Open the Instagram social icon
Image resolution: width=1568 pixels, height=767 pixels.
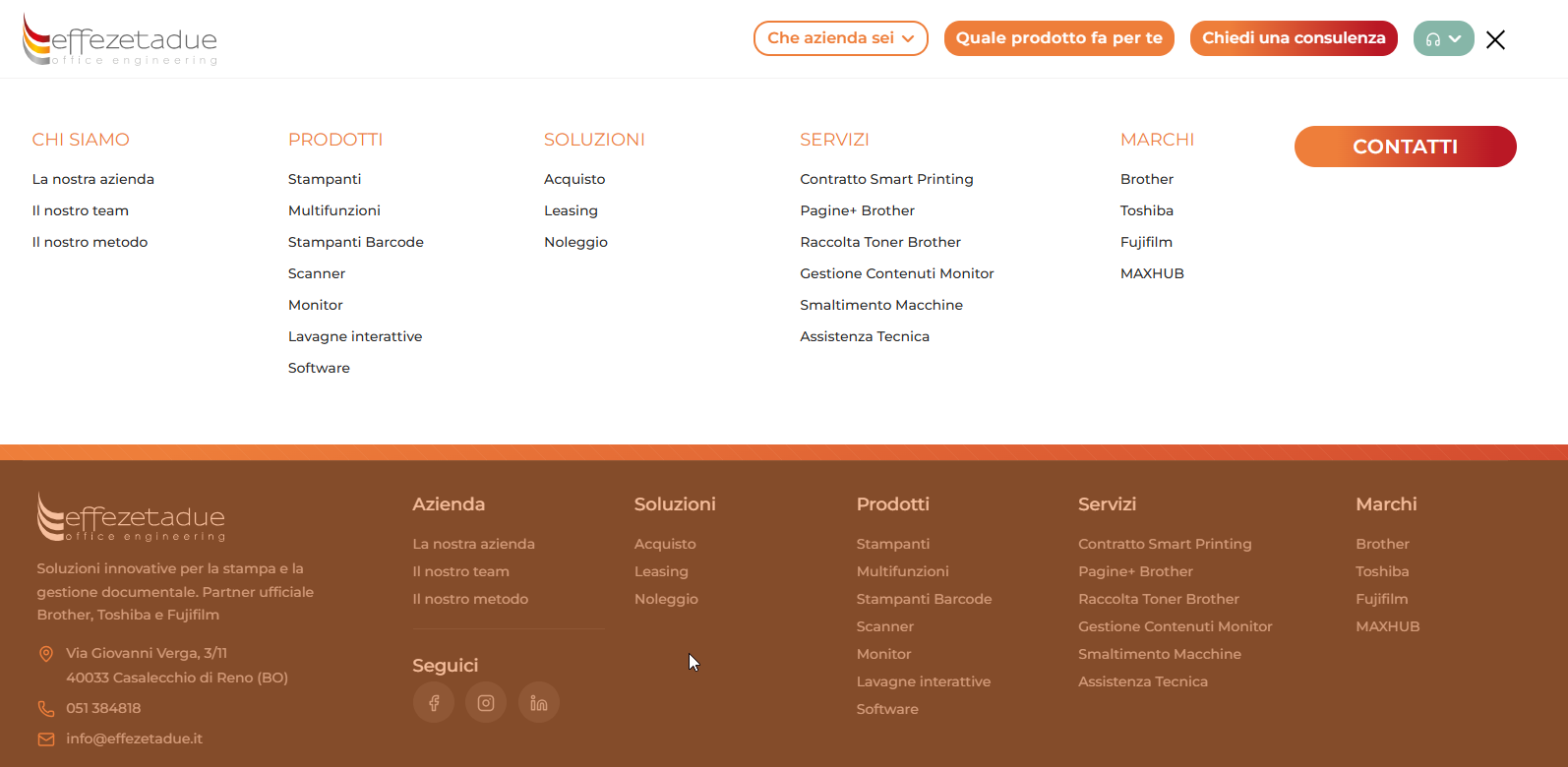tap(486, 703)
